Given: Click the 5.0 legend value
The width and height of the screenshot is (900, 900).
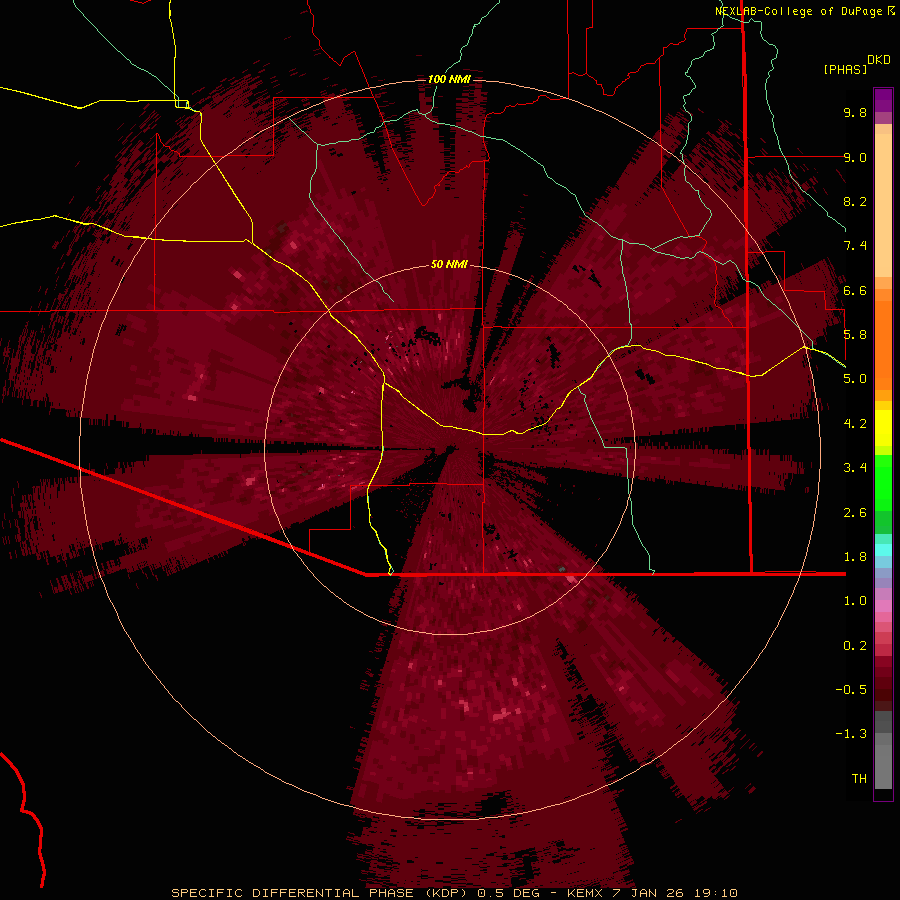Looking at the screenshot, I should (x=855, y=379).
